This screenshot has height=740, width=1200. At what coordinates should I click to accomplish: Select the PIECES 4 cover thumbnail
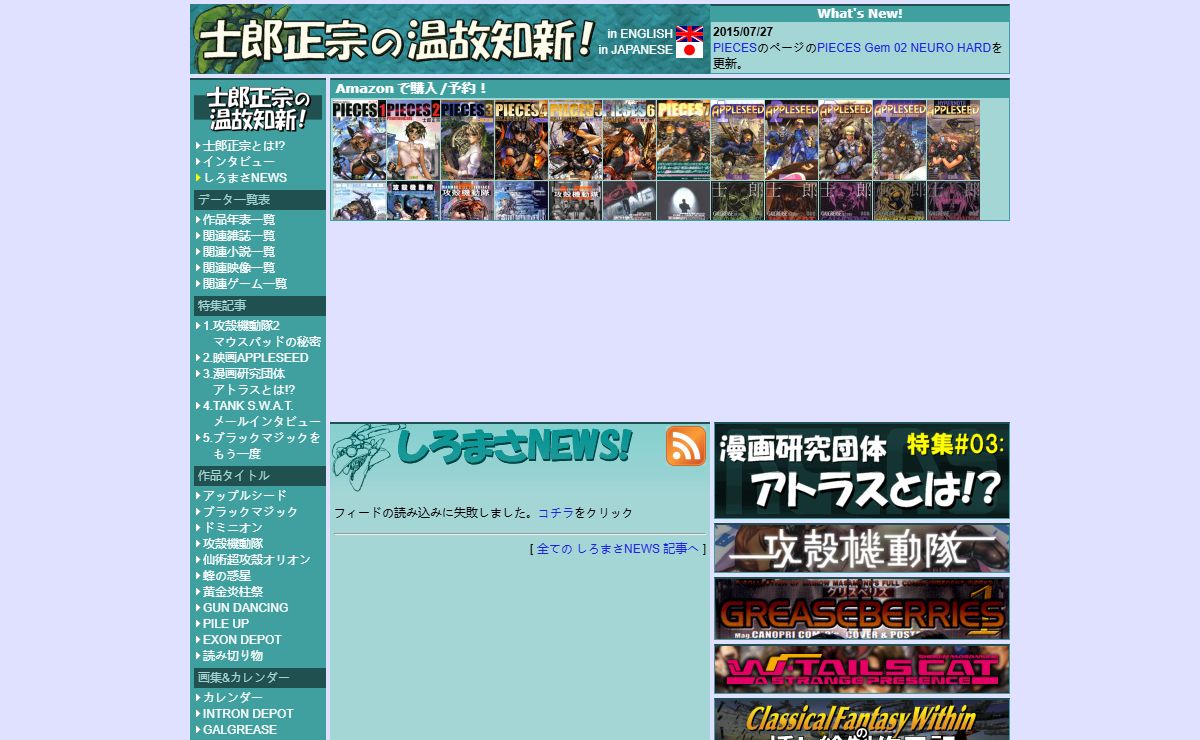point(521,140)
